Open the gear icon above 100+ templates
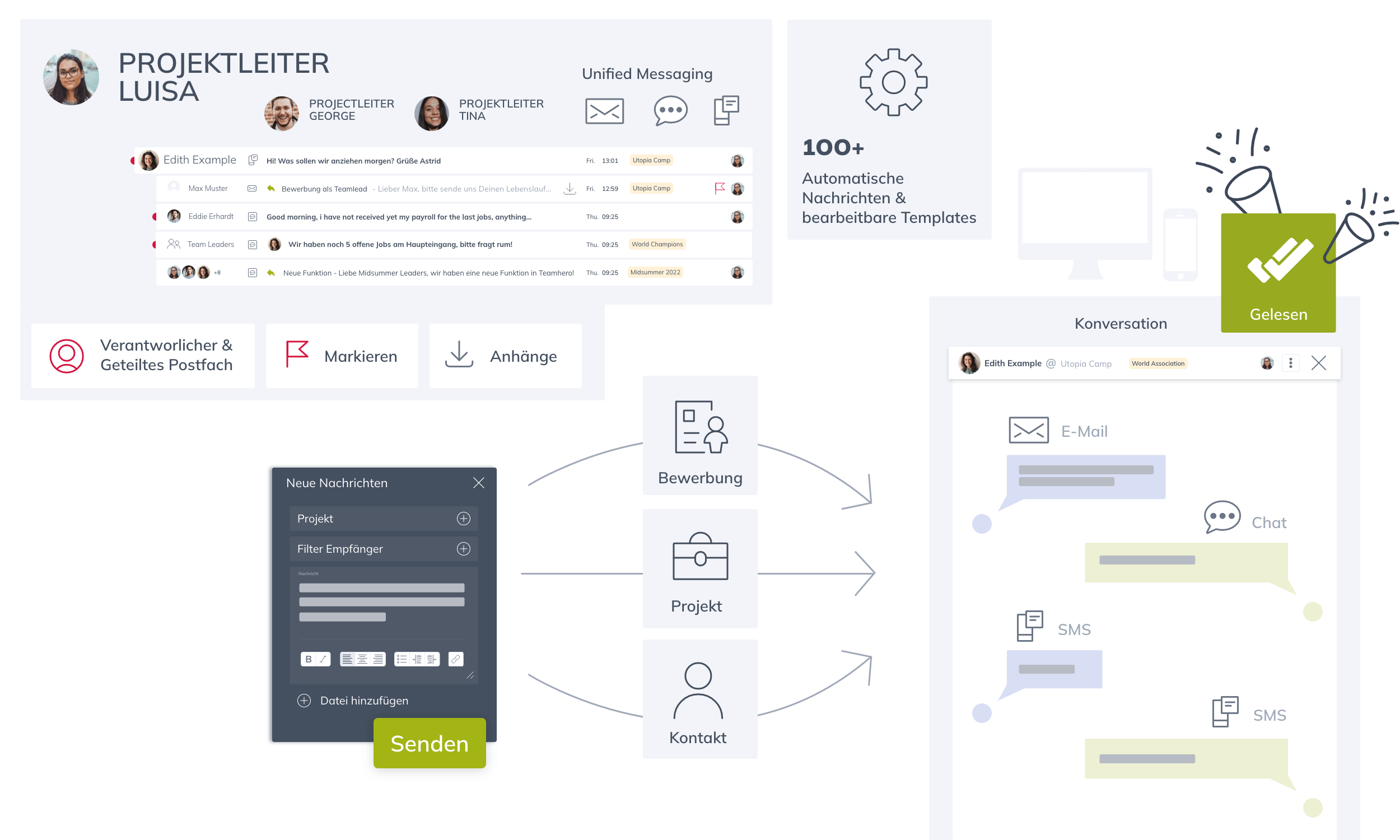 893,82
